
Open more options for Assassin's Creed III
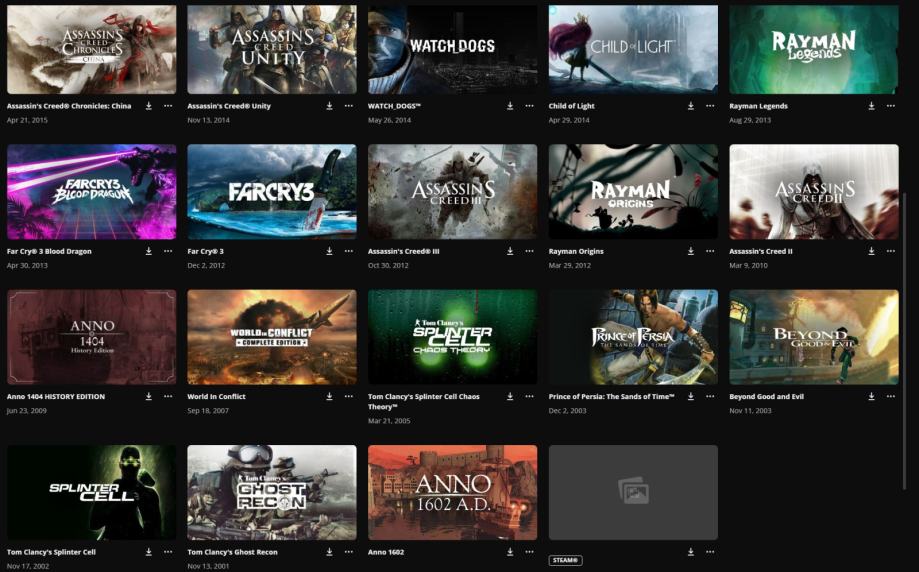pos(529,251)
